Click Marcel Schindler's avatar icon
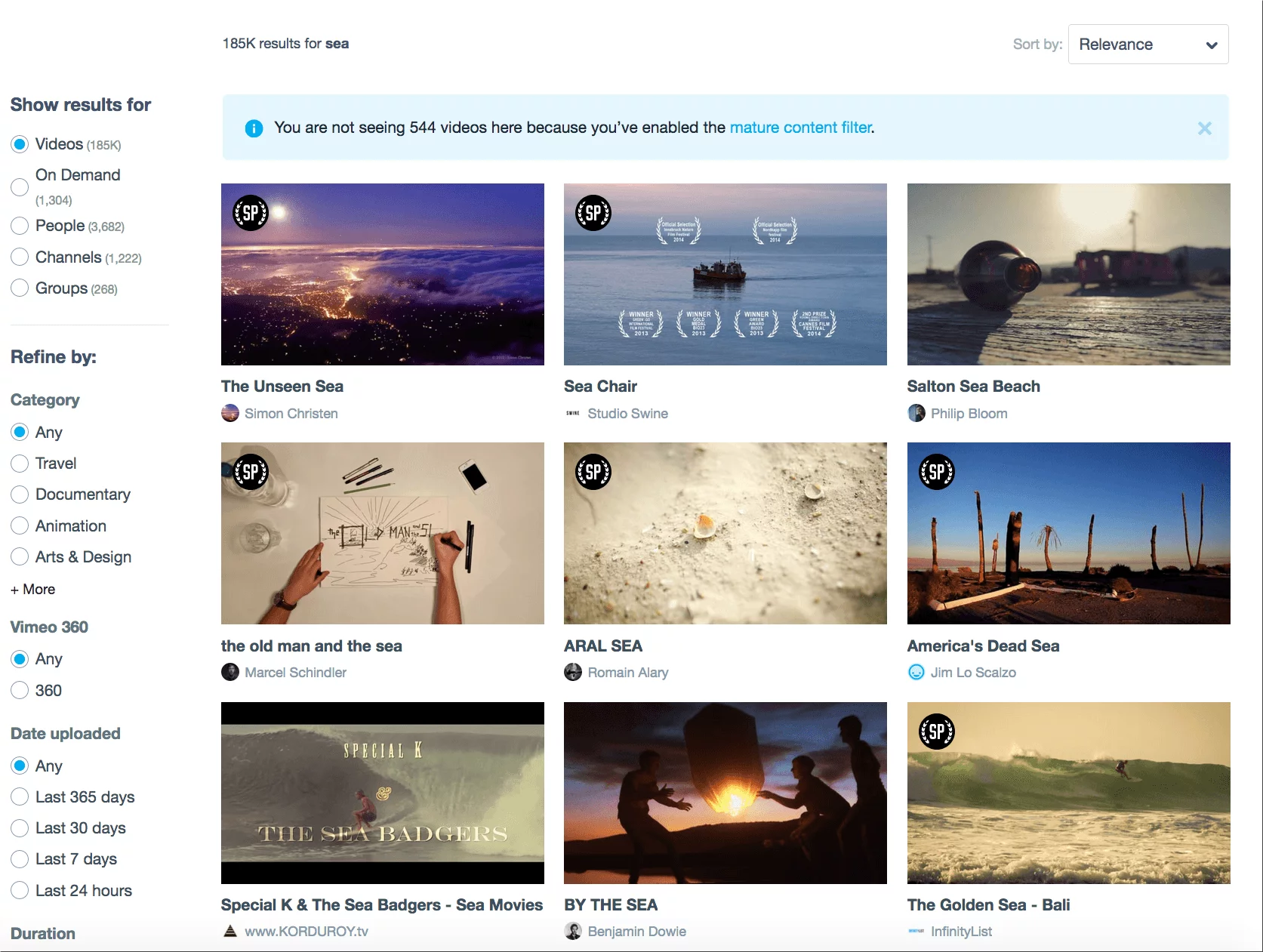The image size is (1263, 952). (x=230, y=672)
